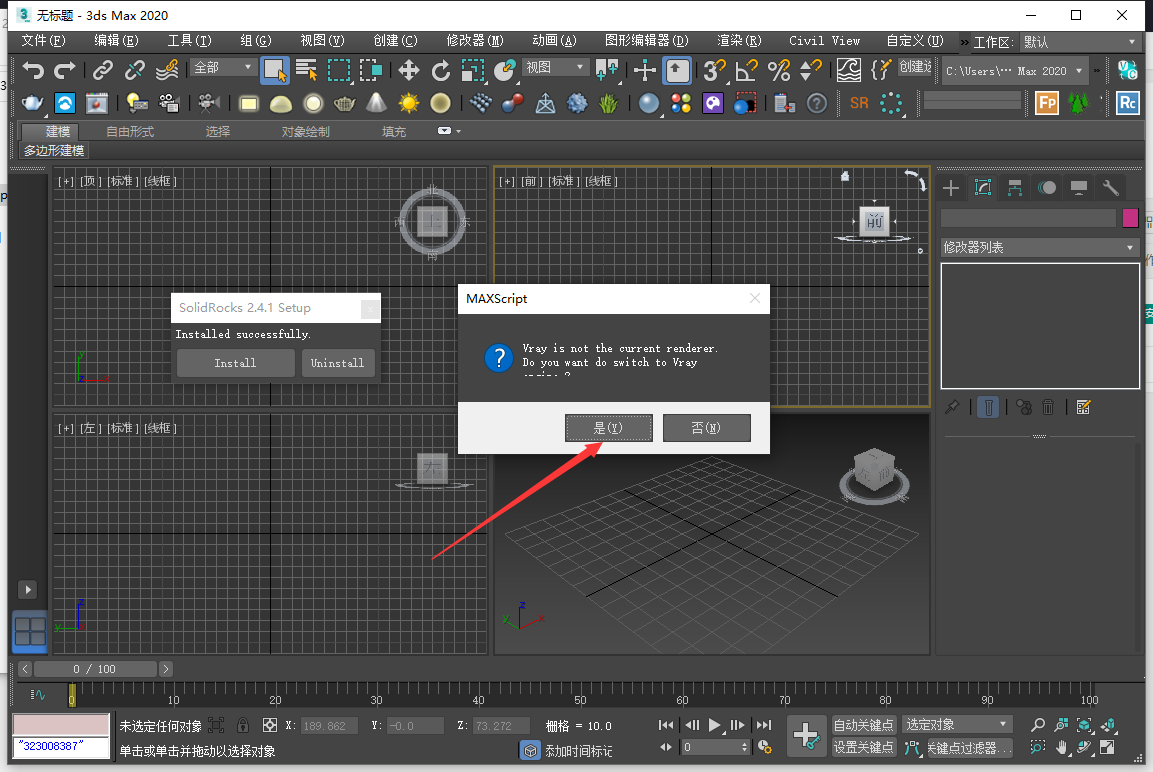
Task: Click the teapot render icon
Action: [32, 103]
